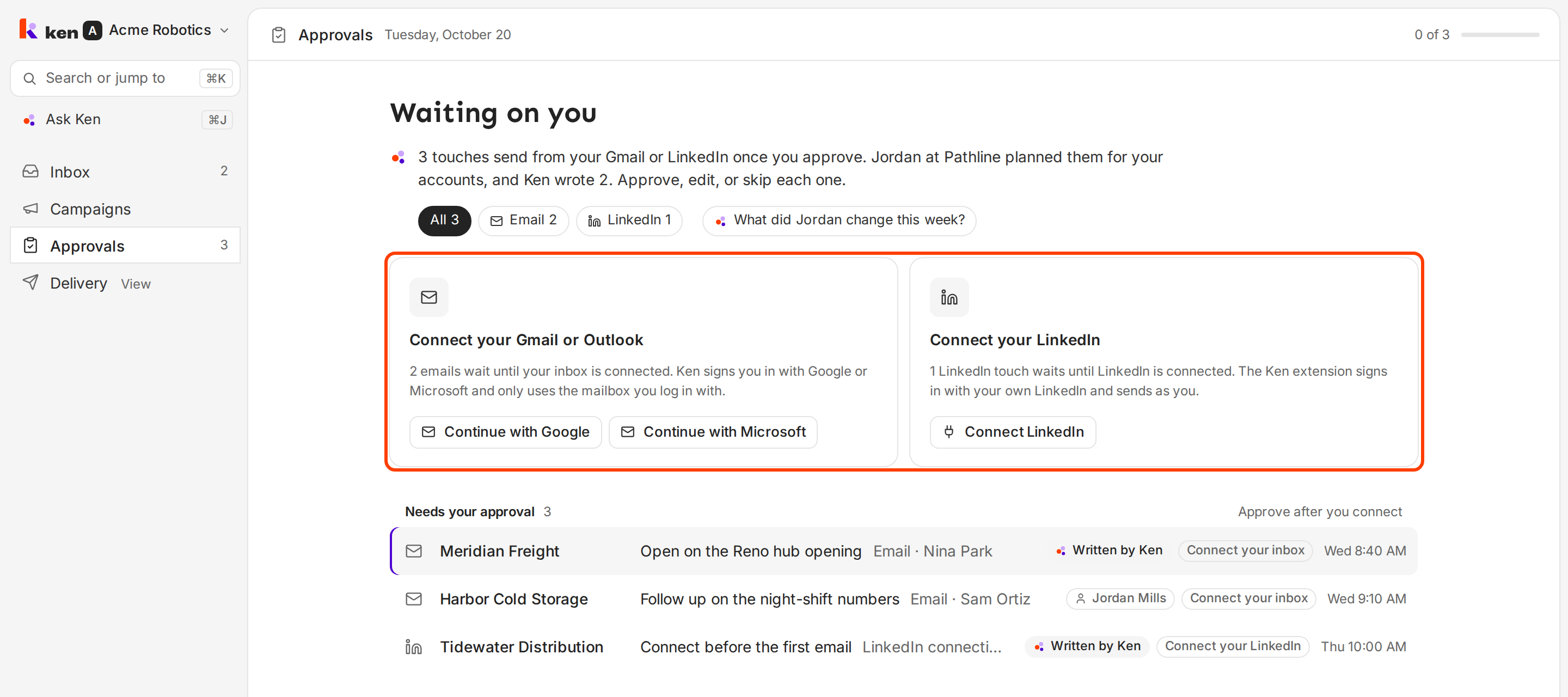Click the Jordan Mills author chip
This screenshot has height=697, width=1568.
click(x=1120, y=599)
